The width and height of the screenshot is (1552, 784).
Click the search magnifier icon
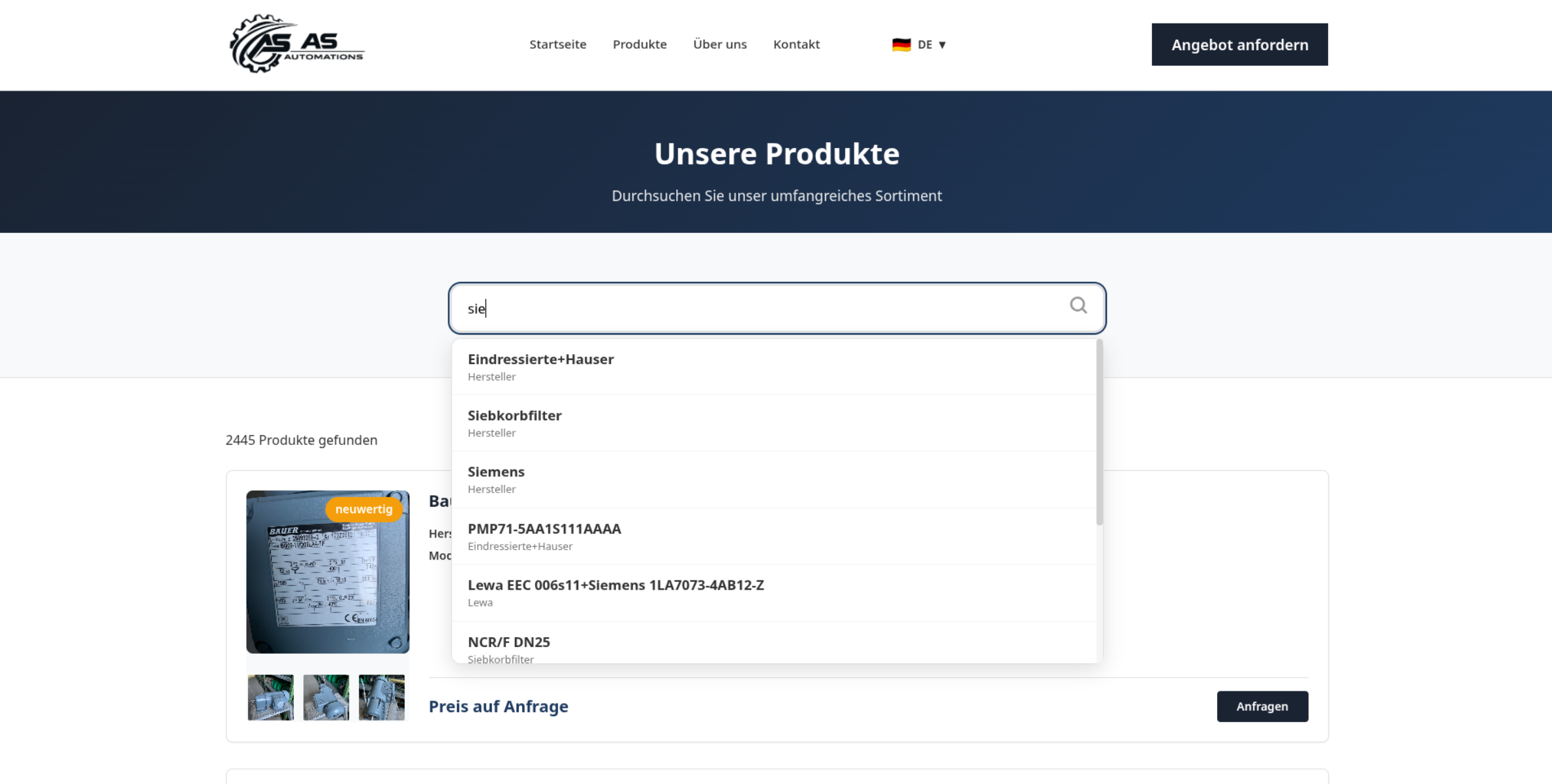click(1078, 306)
